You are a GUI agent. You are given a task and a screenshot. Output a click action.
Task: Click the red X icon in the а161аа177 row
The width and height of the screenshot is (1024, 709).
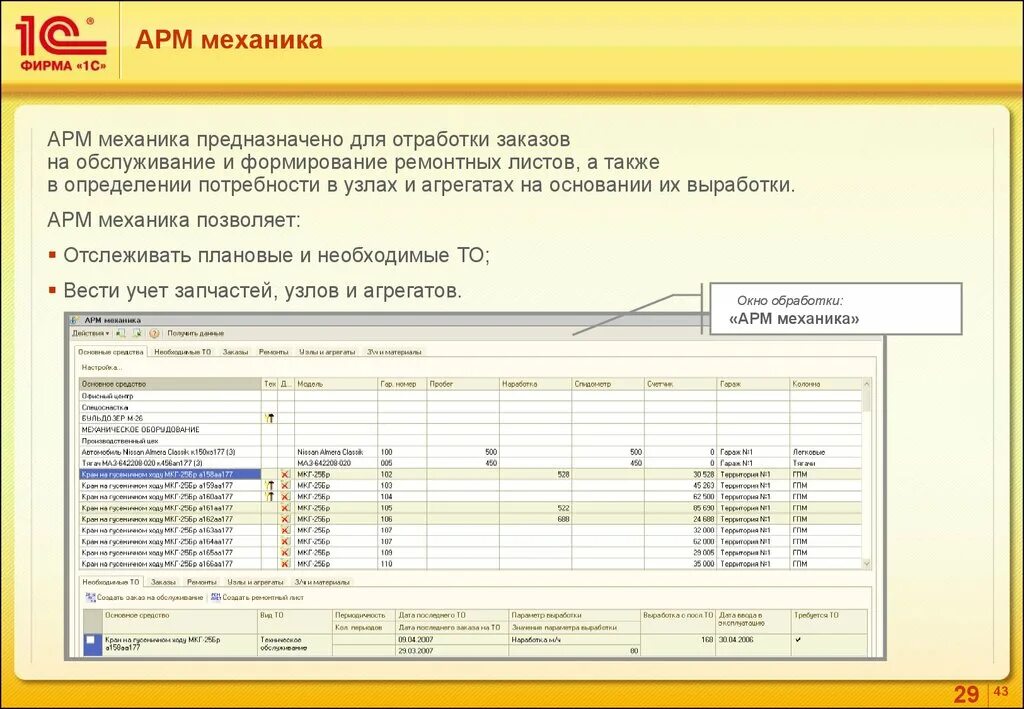coord(285,508)
